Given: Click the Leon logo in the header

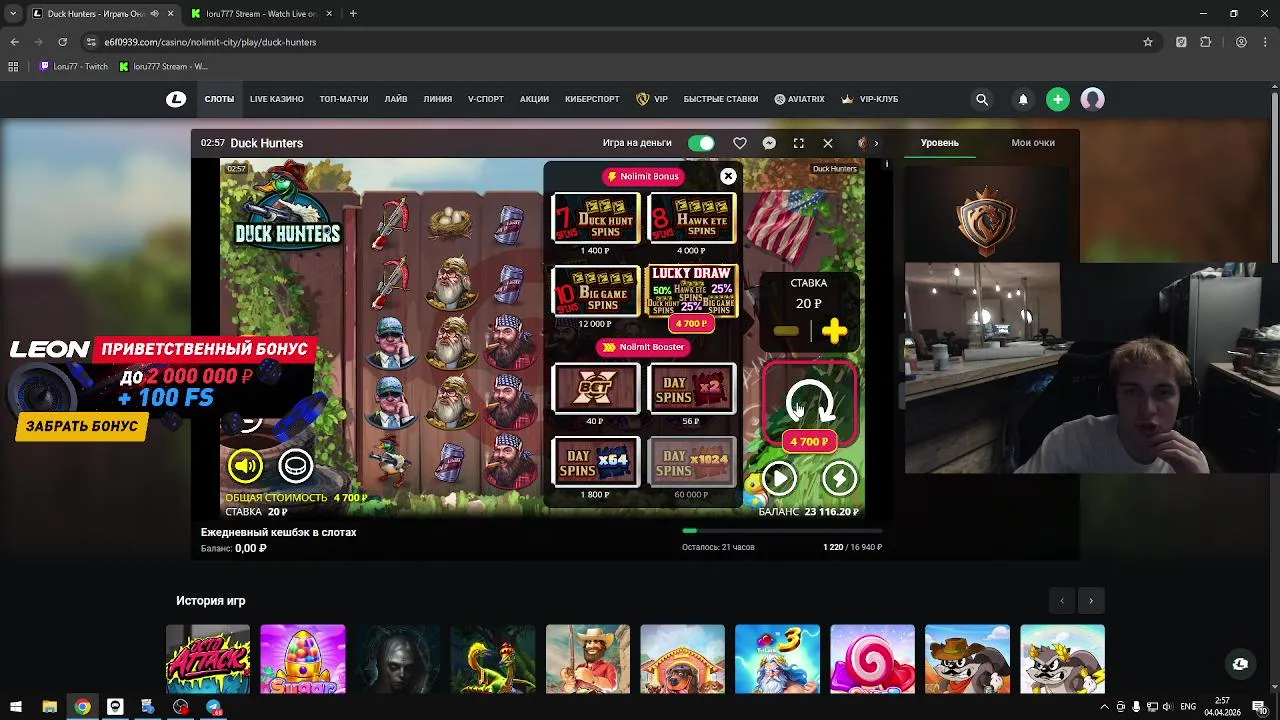Looking at the screenshot, I should pyautogui.click(x=176, y=99).
